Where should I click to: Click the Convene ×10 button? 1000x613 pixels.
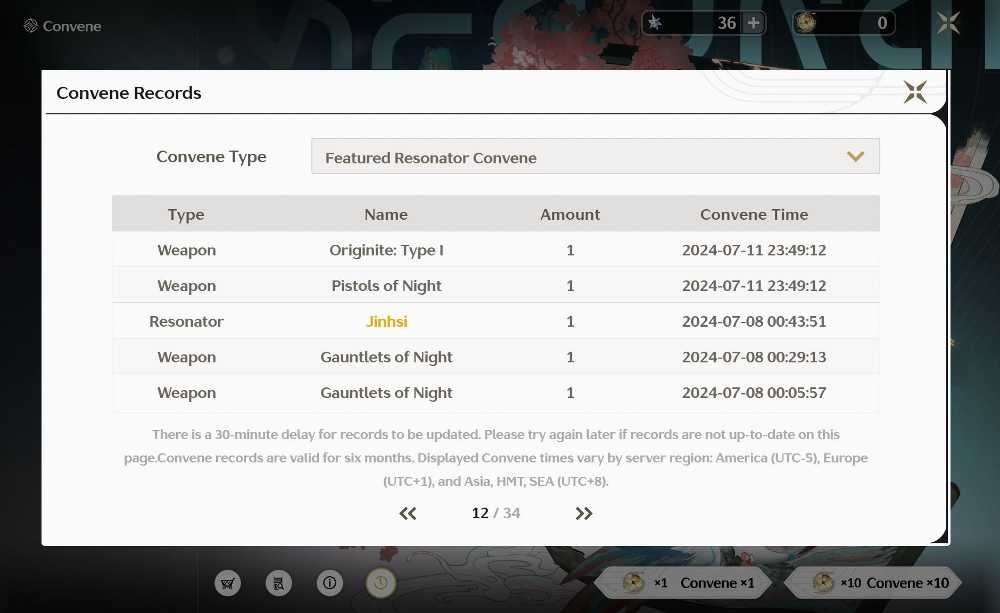871,583
